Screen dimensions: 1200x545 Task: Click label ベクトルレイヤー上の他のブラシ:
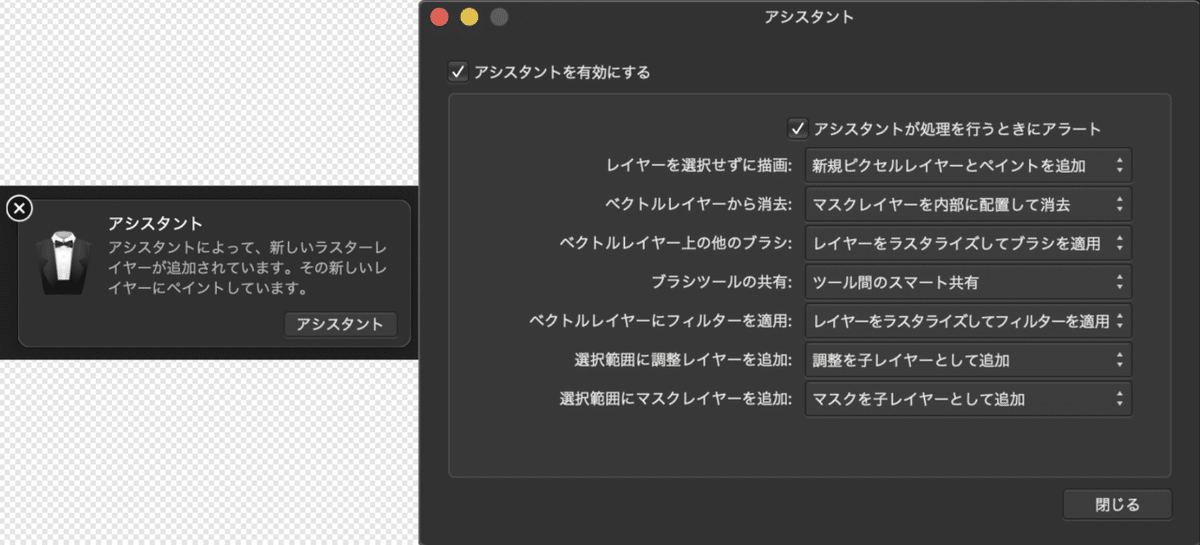click(676, 243)
